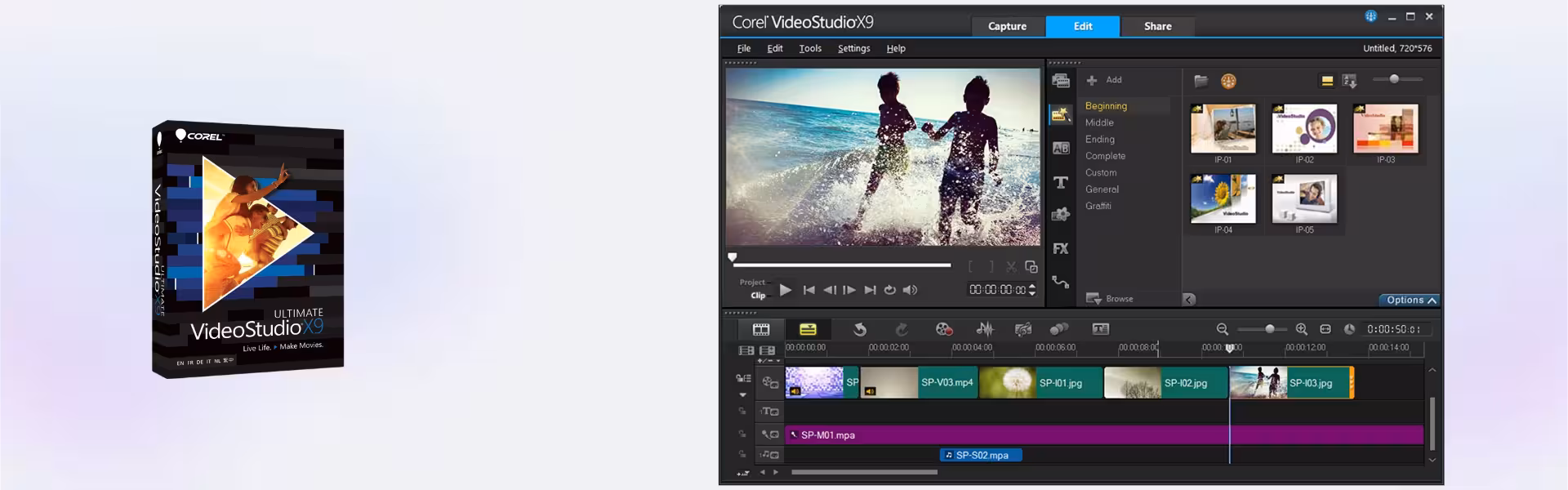
Task: Play the preview
Action: click(785, 290)
